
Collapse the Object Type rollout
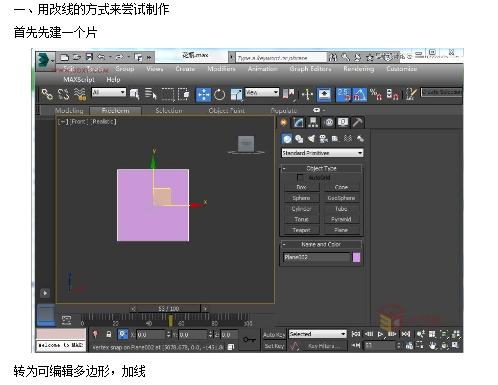pos(321,168)
